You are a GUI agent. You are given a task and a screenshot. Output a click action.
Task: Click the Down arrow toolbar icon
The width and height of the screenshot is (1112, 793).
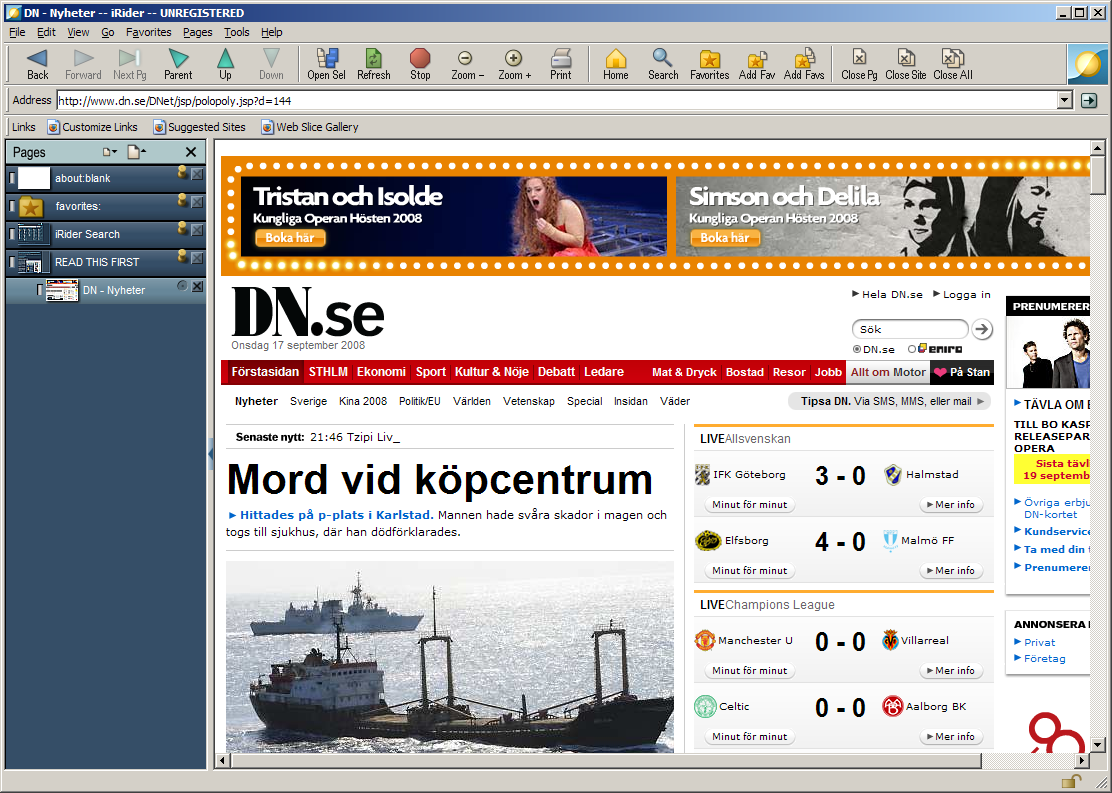click(x=271, y=58)
